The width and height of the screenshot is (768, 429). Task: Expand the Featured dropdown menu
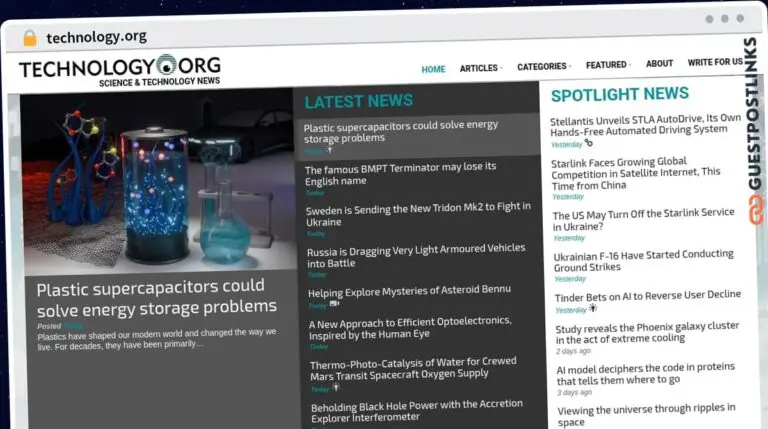(607, 65)
